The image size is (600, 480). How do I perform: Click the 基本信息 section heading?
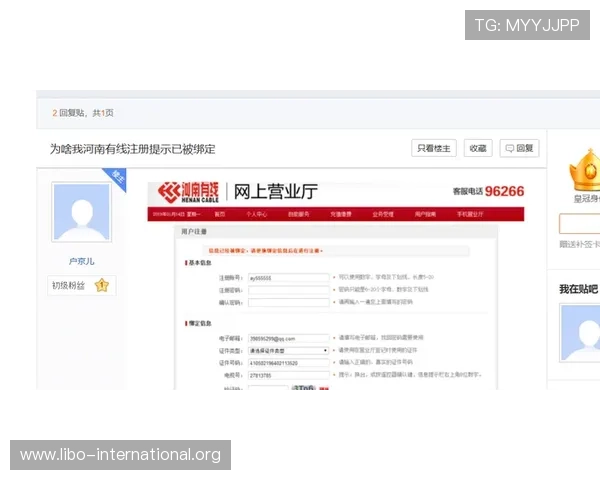pos(199,263)
